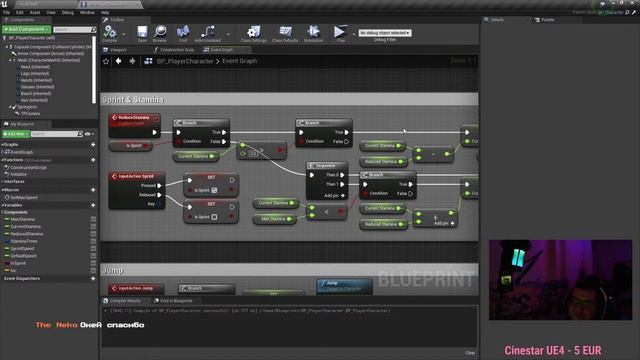Viewport: 640px width, 360px height.
Task: Add a function with Functions plus
Action: pyautogui.click(x=93, y=160)
